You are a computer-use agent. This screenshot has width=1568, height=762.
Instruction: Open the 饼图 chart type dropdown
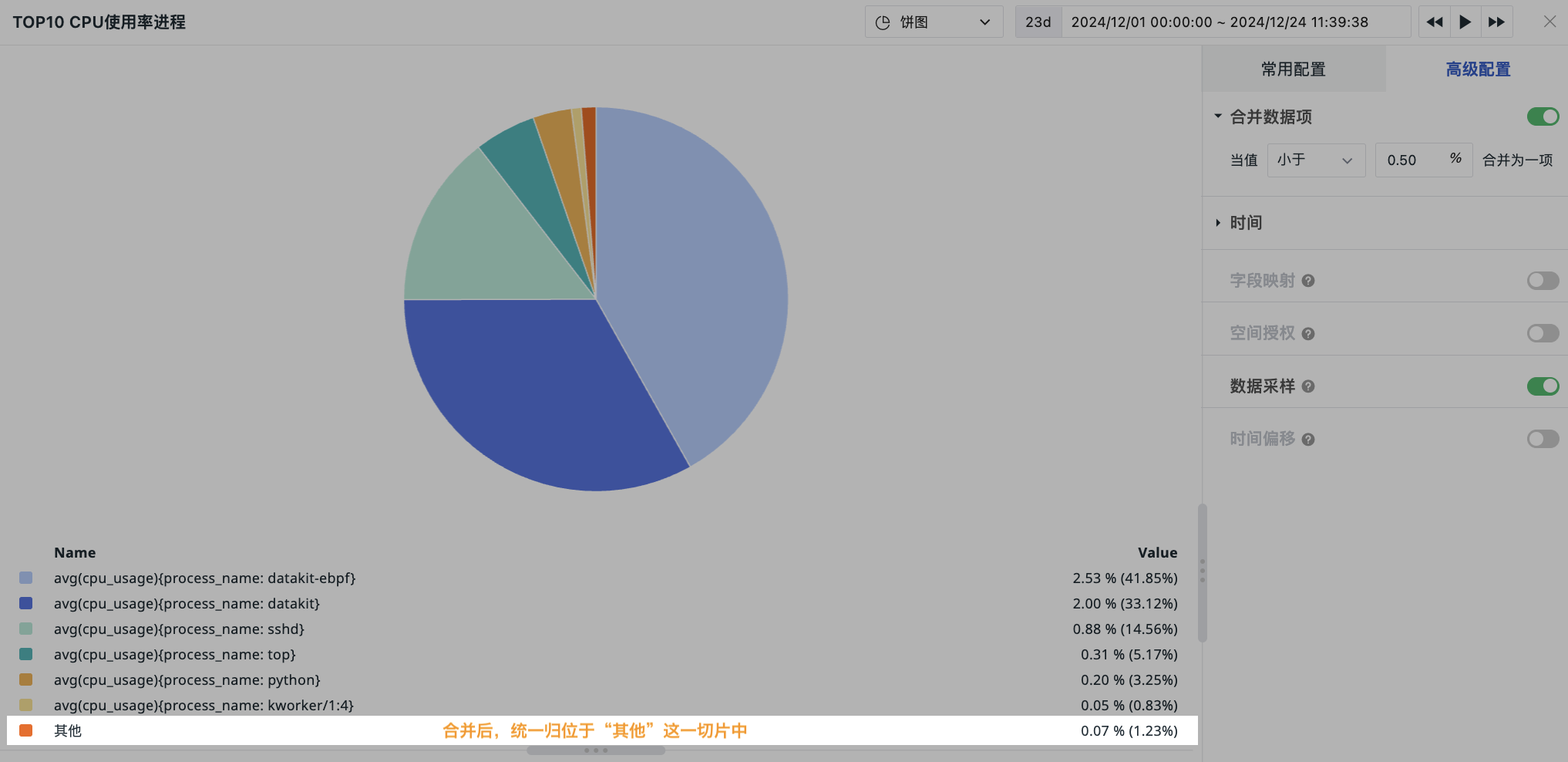934,22
